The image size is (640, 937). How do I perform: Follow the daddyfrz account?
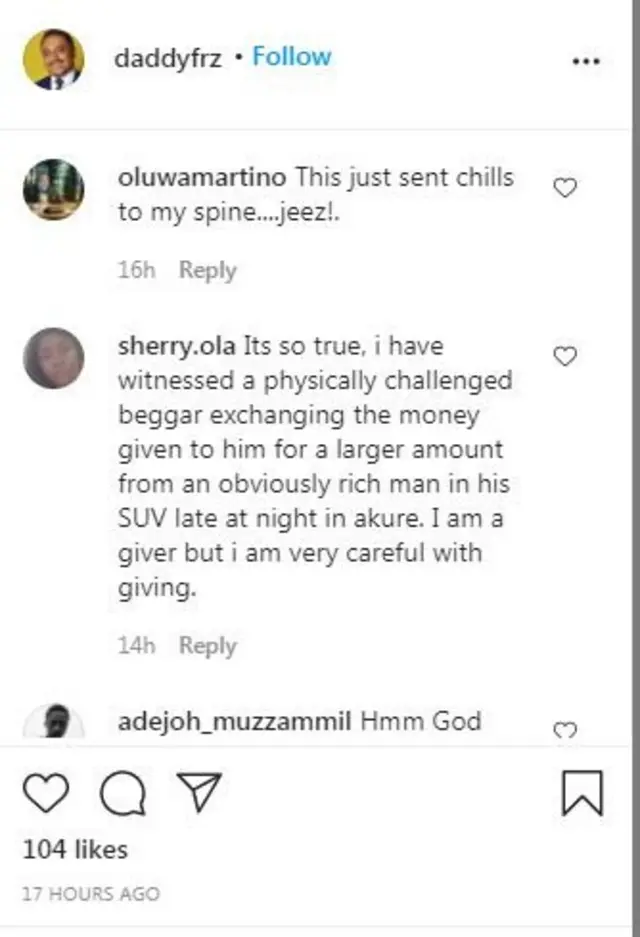coord(291,57)
